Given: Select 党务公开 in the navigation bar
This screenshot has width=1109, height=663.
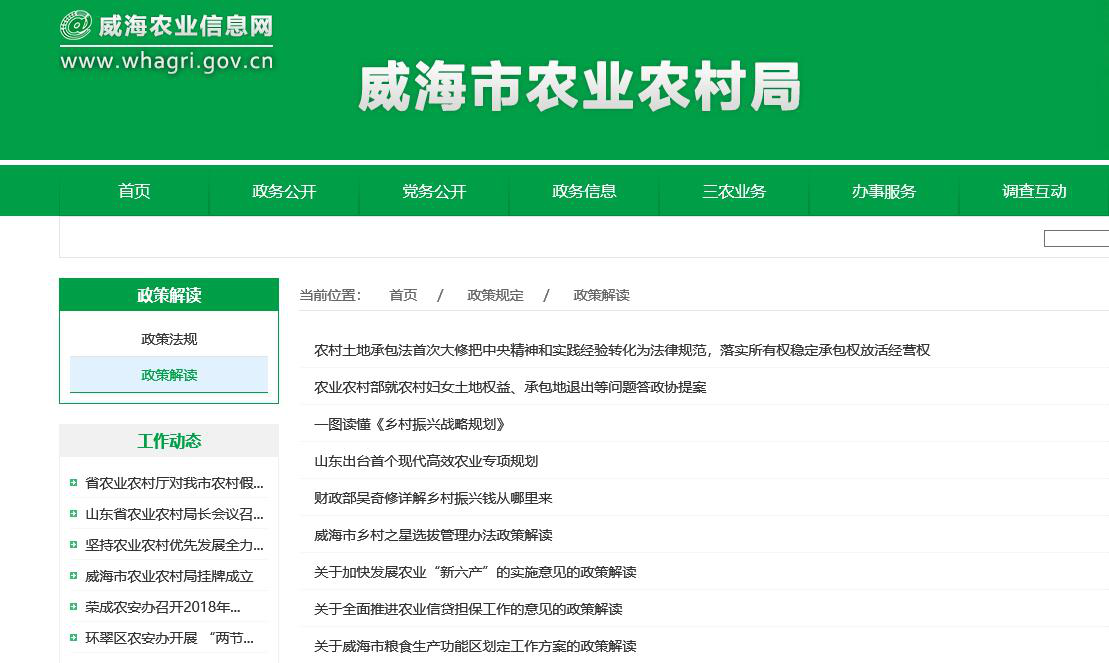Looking at the screenshot, I should coord(434,191).
